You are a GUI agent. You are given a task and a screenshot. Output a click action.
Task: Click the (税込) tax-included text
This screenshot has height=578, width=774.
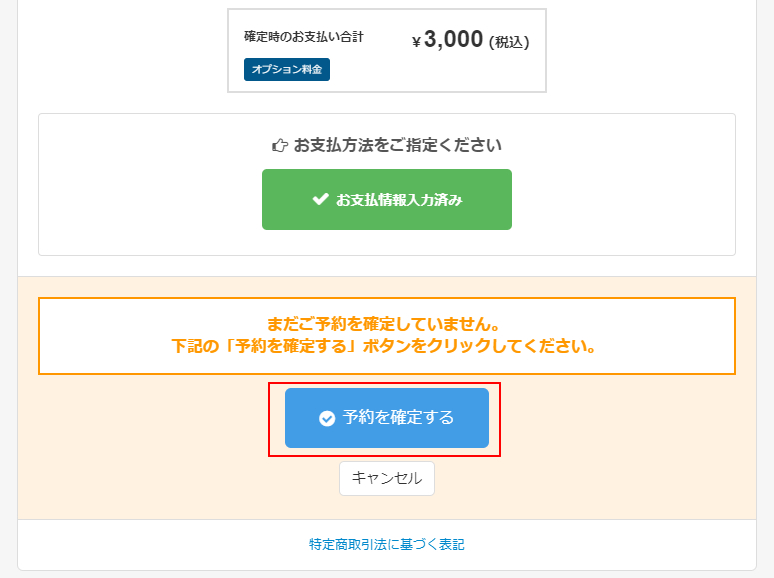tap(509, 42)
